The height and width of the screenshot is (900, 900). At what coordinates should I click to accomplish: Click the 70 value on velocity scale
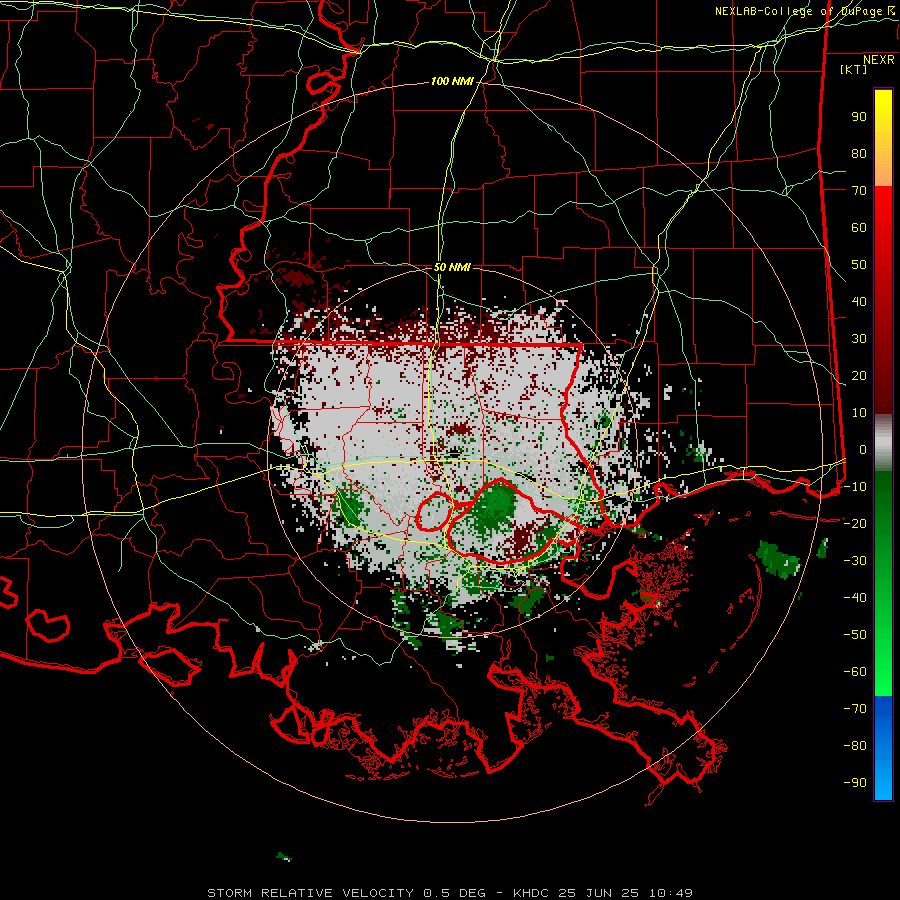pos(859,191)
